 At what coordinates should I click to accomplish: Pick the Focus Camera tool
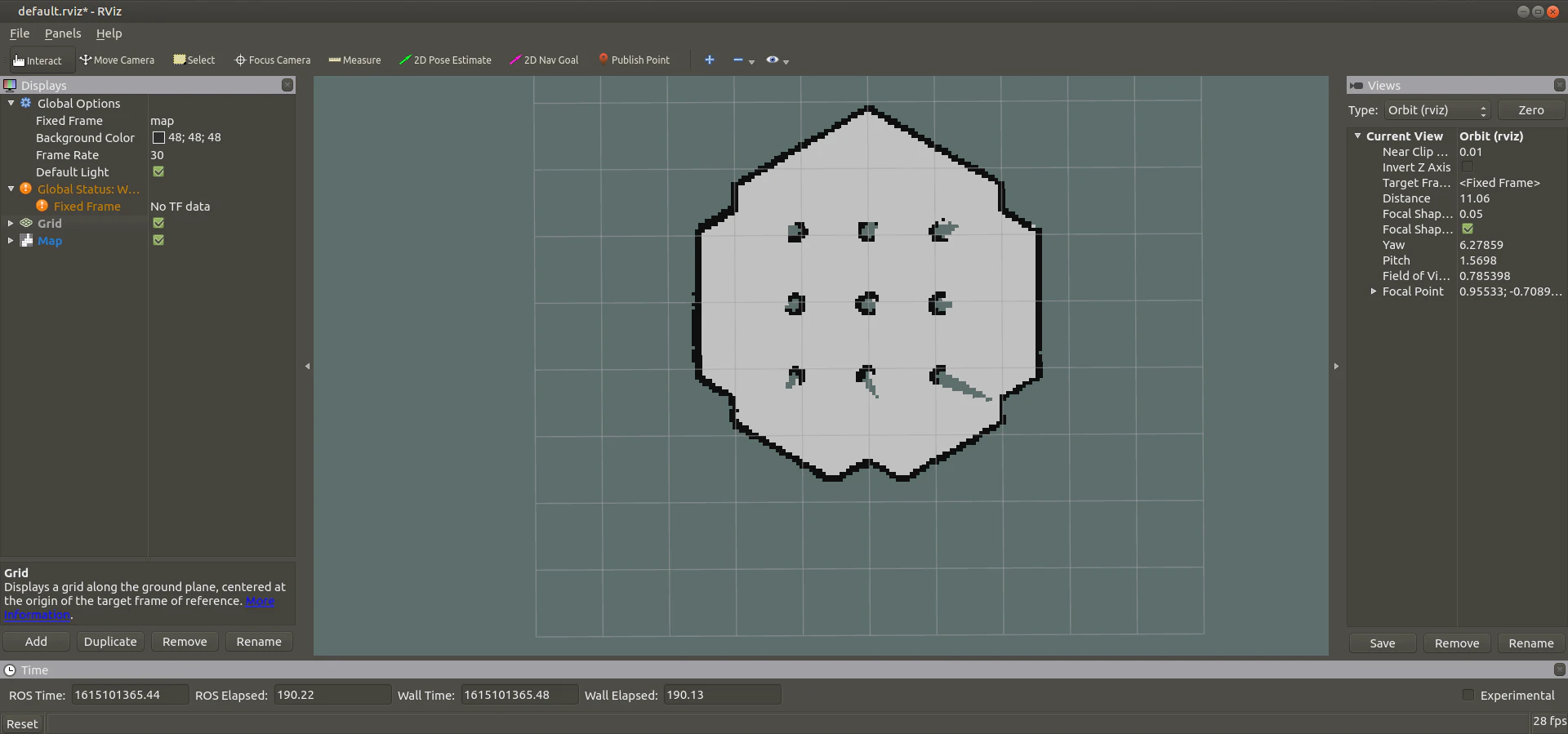click(x=273, y=60)
